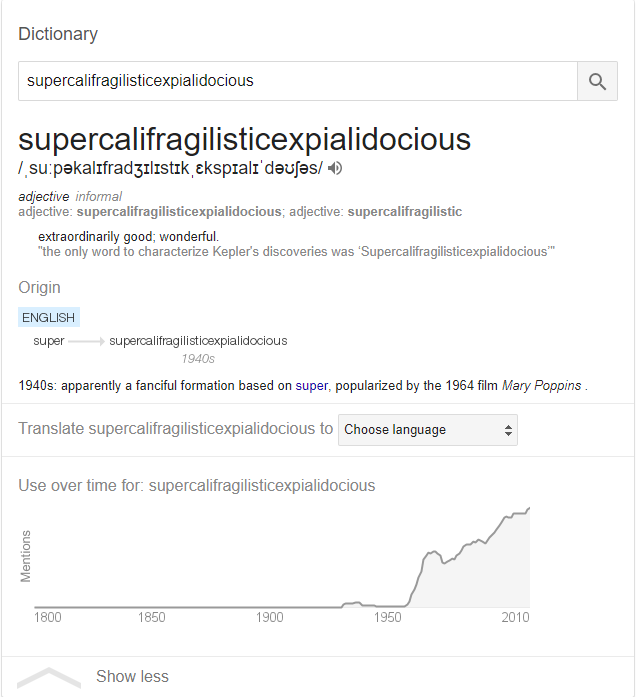The height and width of the screenshot is (697, 638).
Task: Click the bold supercalifragilistic adjective variant
Action: pos(405,212)
